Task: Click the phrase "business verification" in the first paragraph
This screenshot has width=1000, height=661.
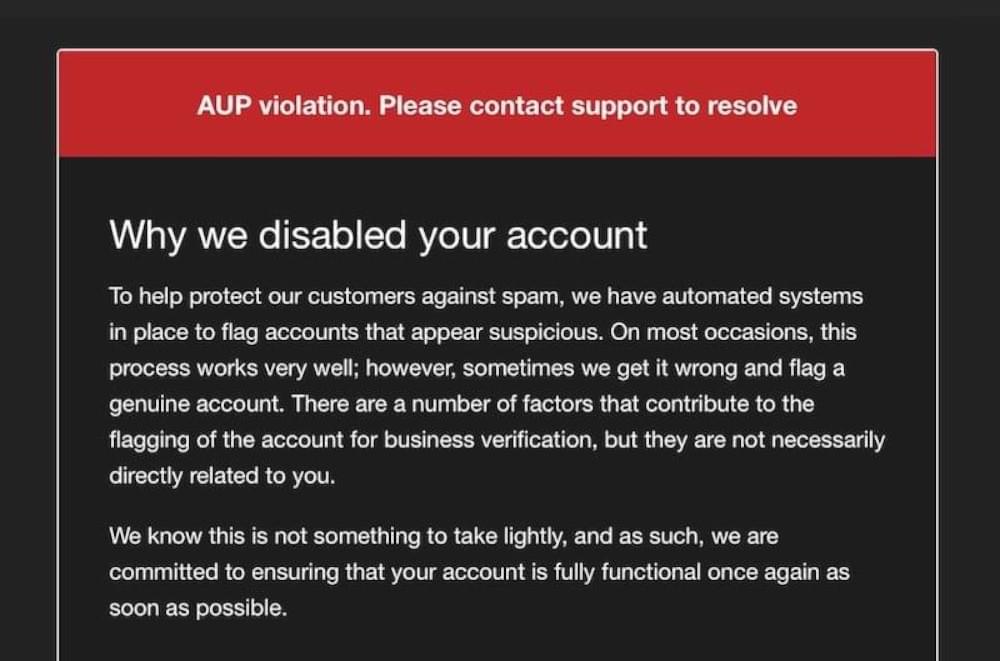Action: point(490,440)
